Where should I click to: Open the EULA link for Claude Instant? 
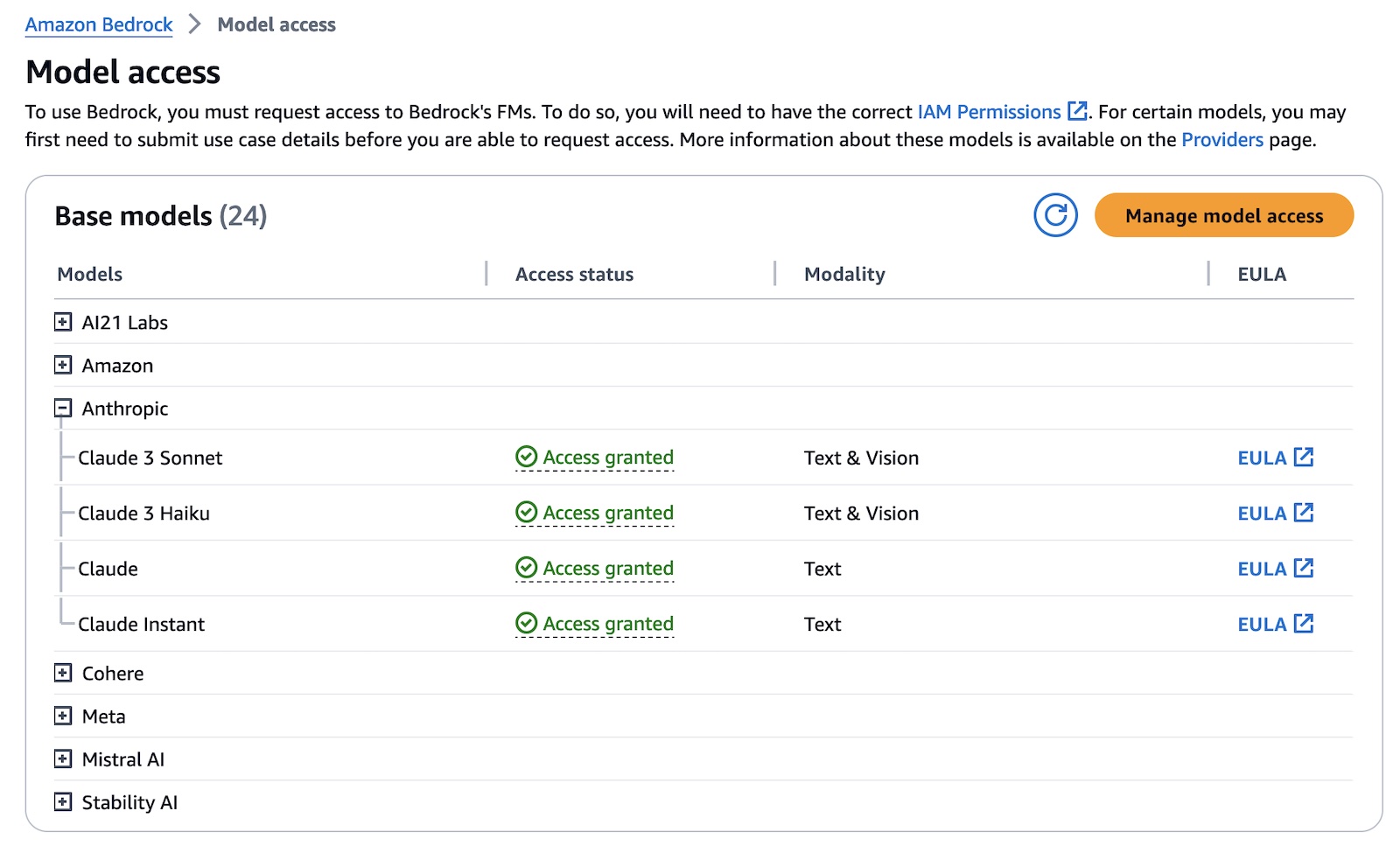tap(1275, 624)
